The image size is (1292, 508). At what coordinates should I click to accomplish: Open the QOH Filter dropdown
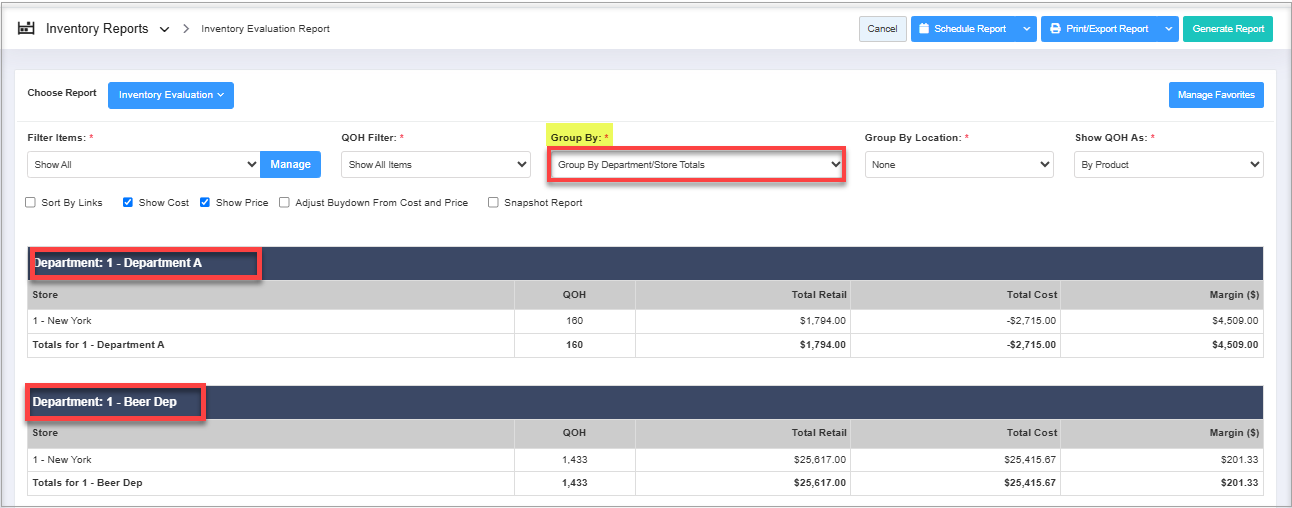435,165
